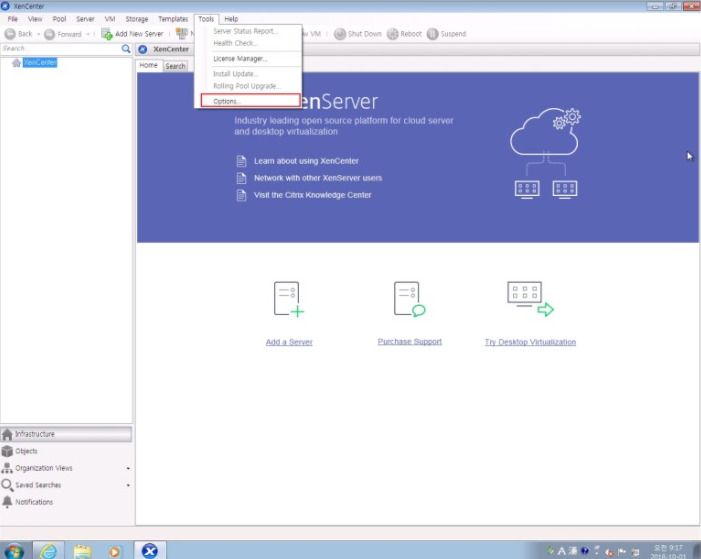The height and width of the screenshot is (559, 701).
Task: Select the XenCenter home tree node
Action: click(x=40, y=62)
